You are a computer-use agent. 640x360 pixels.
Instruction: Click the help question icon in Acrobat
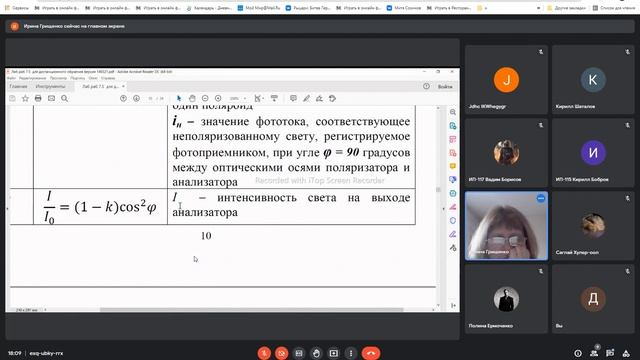tap(426, 86)
